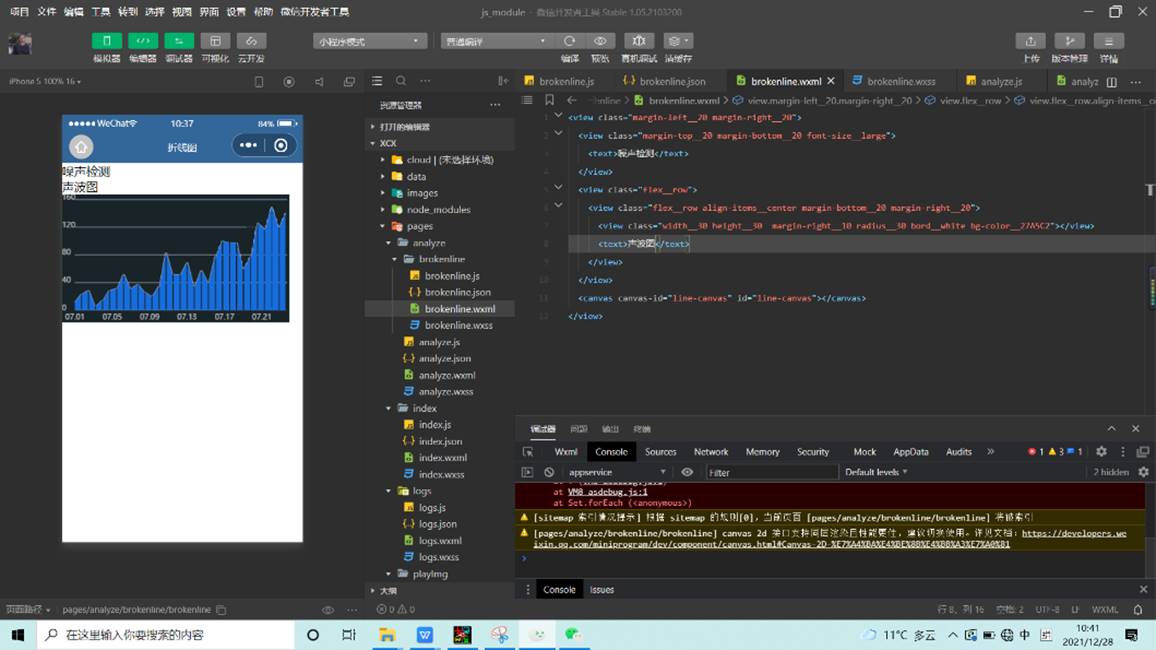
Task: Open the 清缓存 clear cache menu
Action: [x=678, y=41]
